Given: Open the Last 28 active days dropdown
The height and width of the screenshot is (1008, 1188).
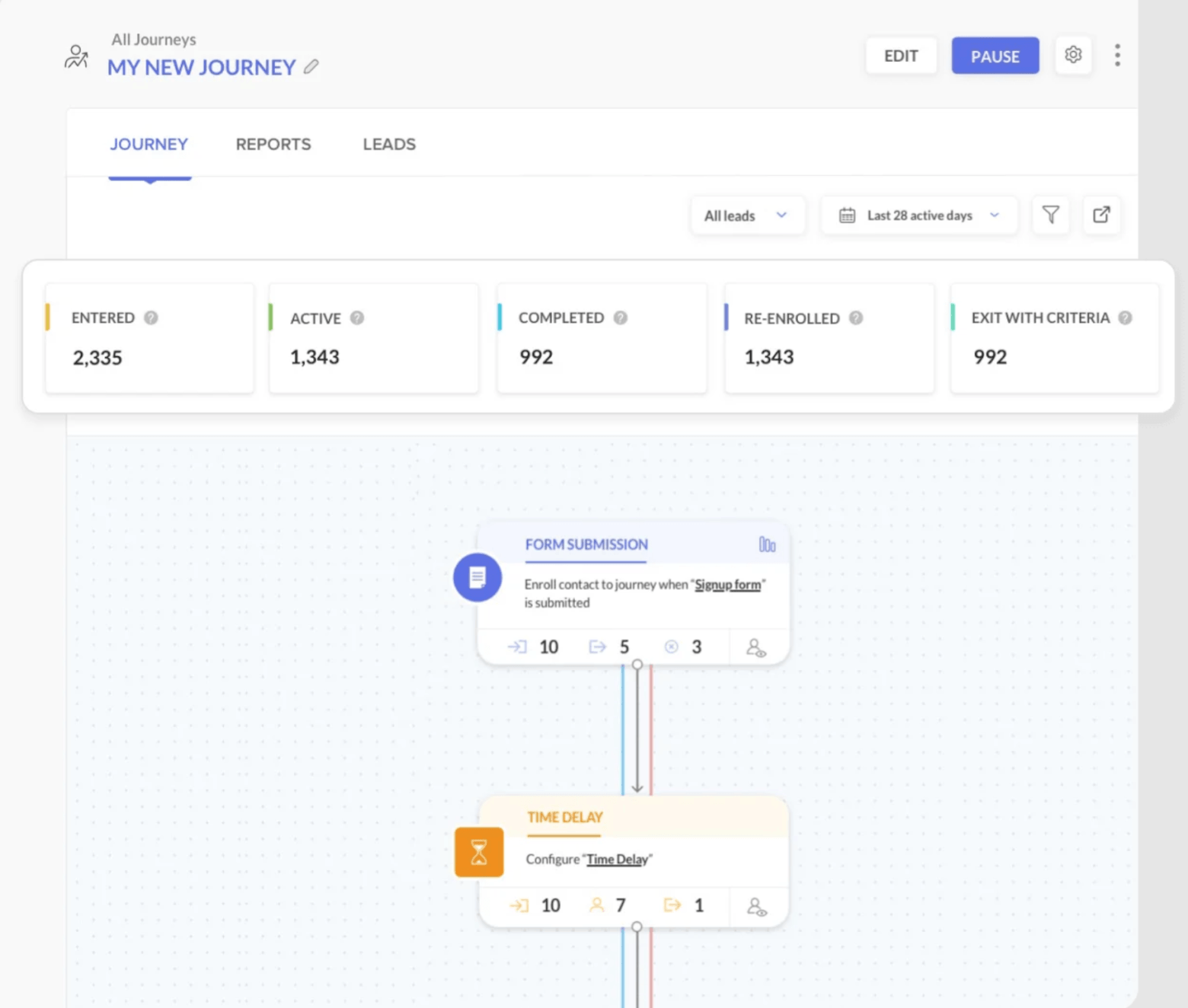Looking at the screenshot, I should pos(919,215).
